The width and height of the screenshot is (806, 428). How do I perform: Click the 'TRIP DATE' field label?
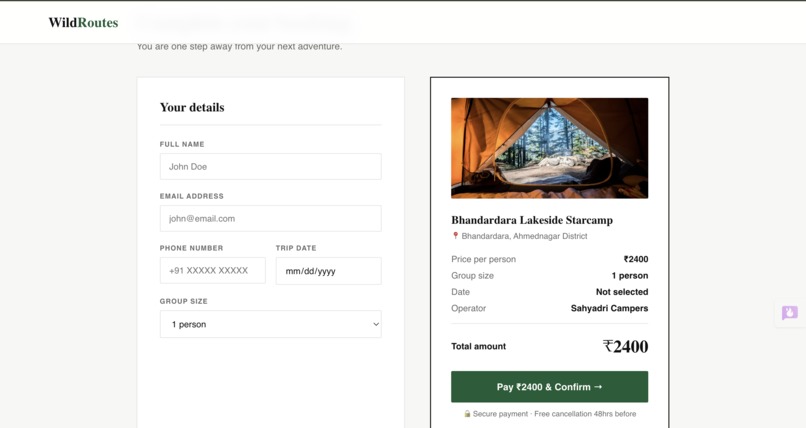(296, 248)
